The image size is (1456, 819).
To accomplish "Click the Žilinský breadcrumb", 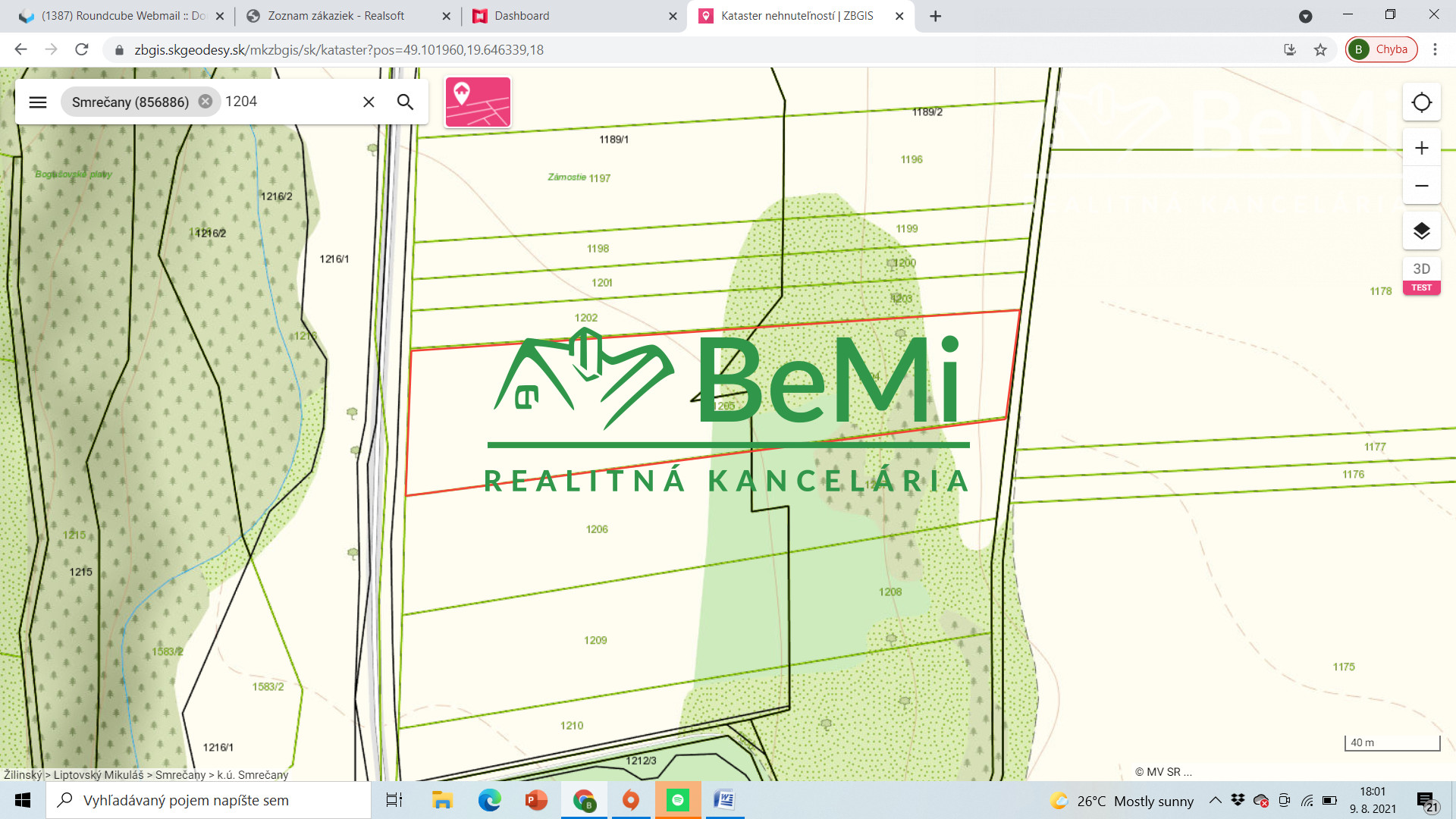I will pos(23,775).
